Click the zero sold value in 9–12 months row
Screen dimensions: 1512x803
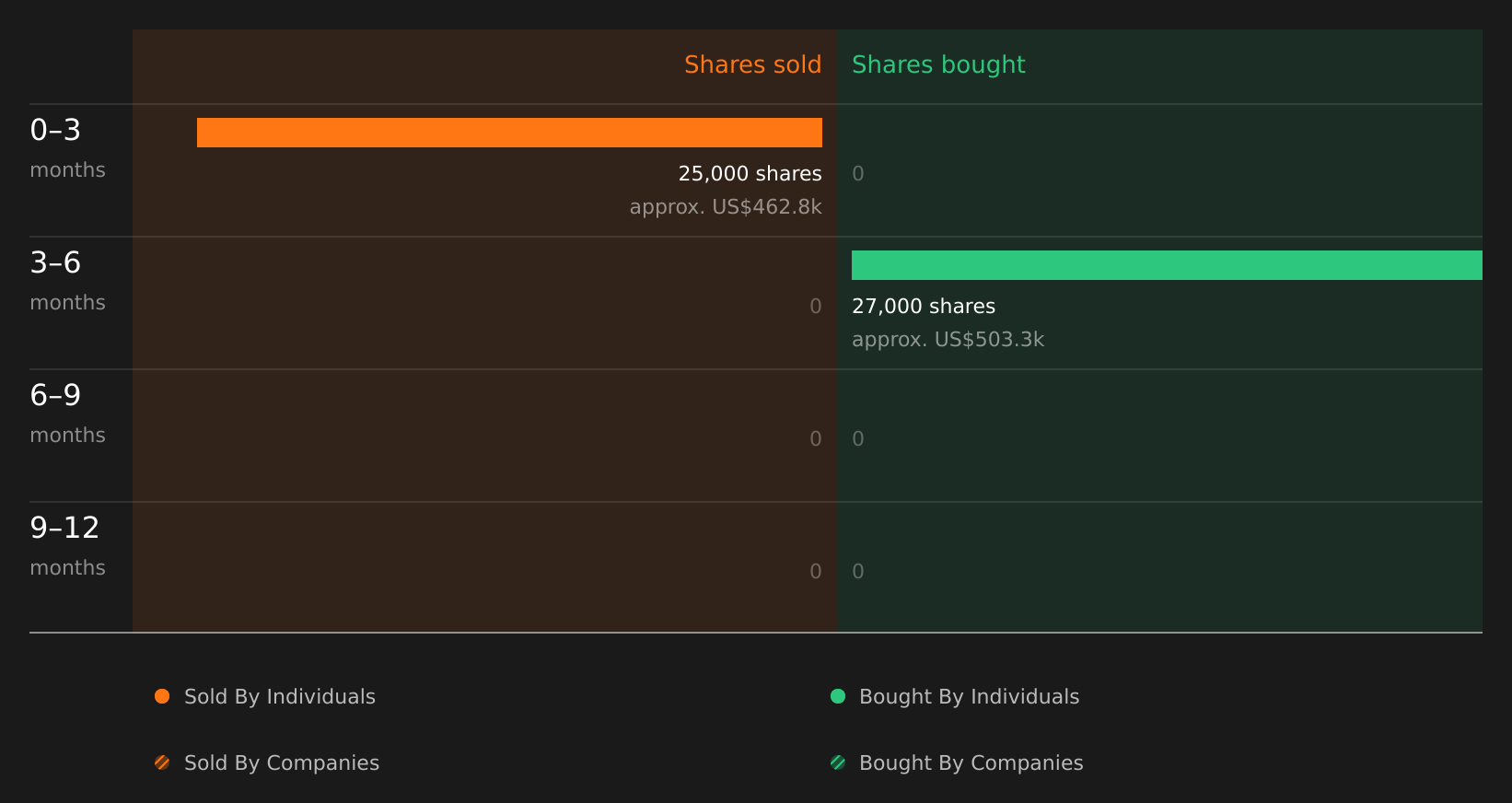coord(816,571)
